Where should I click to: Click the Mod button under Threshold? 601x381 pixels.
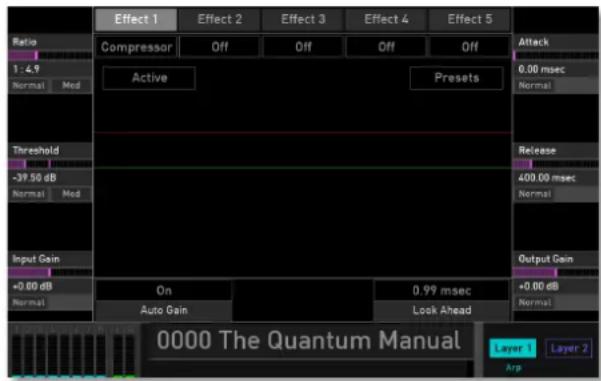pyautogui.click(x=71, y=194)
